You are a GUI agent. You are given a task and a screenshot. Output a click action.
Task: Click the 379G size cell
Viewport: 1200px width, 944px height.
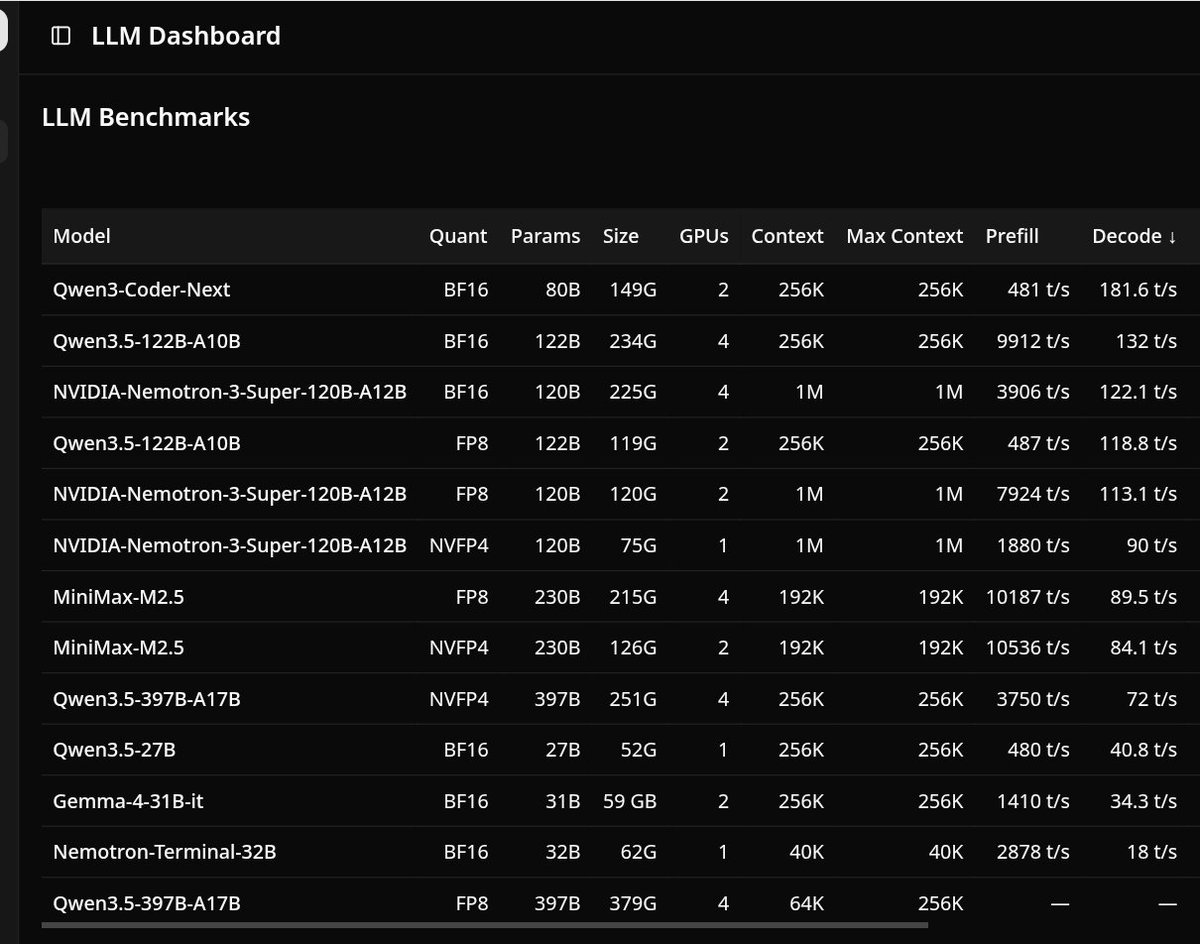[x=633, y=903]
